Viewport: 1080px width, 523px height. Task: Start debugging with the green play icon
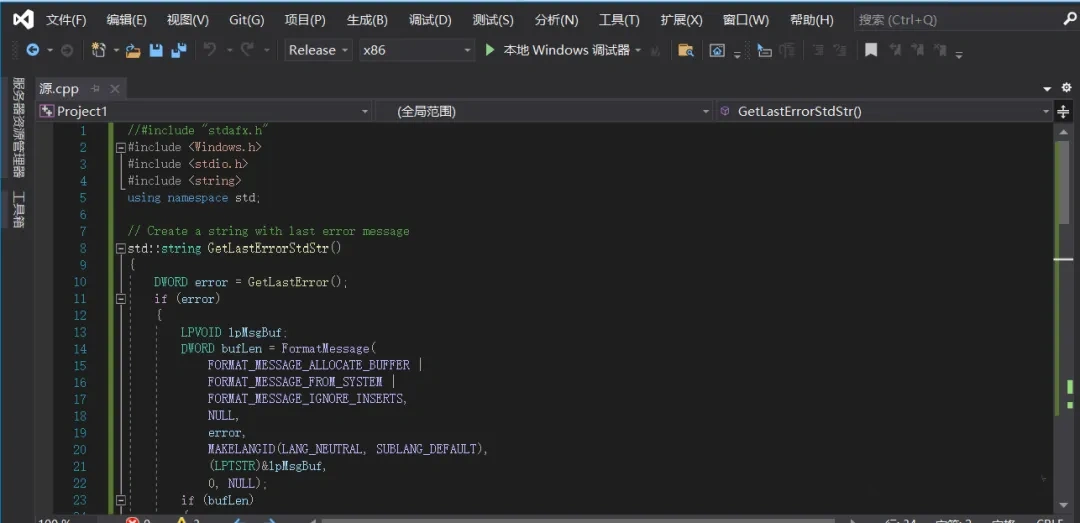tap(490, 50)
